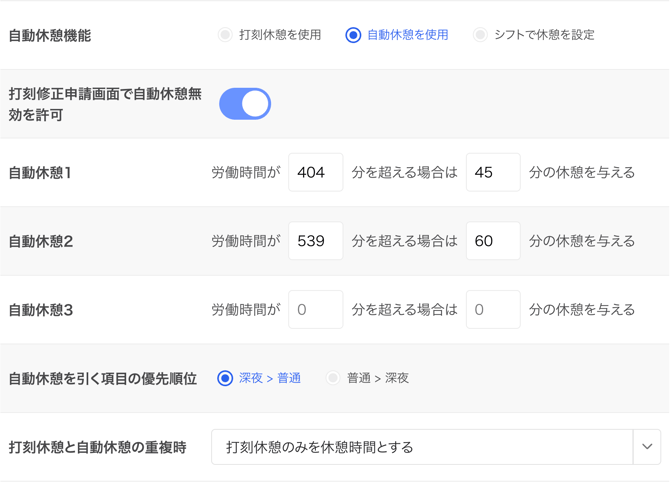The width and height of the screenshot is (670, 482).
Task: Select the 打刻休憩を使用 radio option
Action: [225, 35]
